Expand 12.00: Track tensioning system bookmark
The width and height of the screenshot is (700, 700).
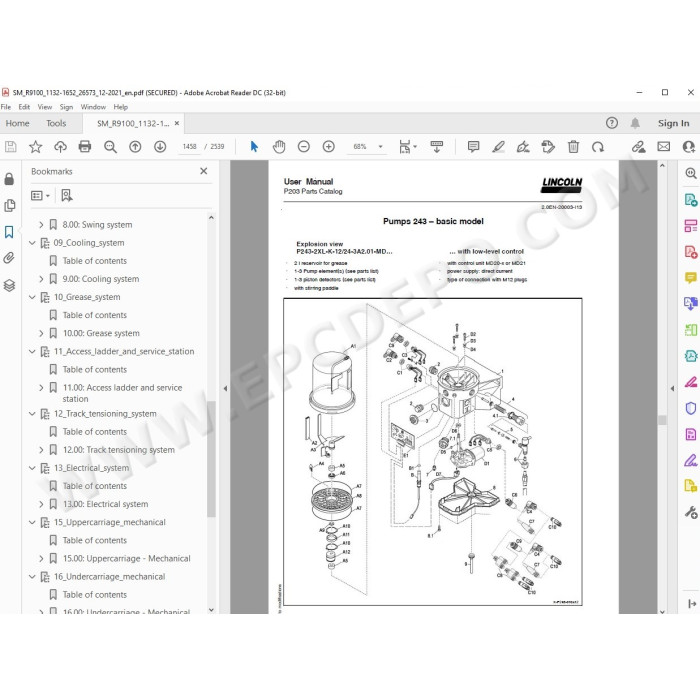pyautogui.click(x=41, y=450)
